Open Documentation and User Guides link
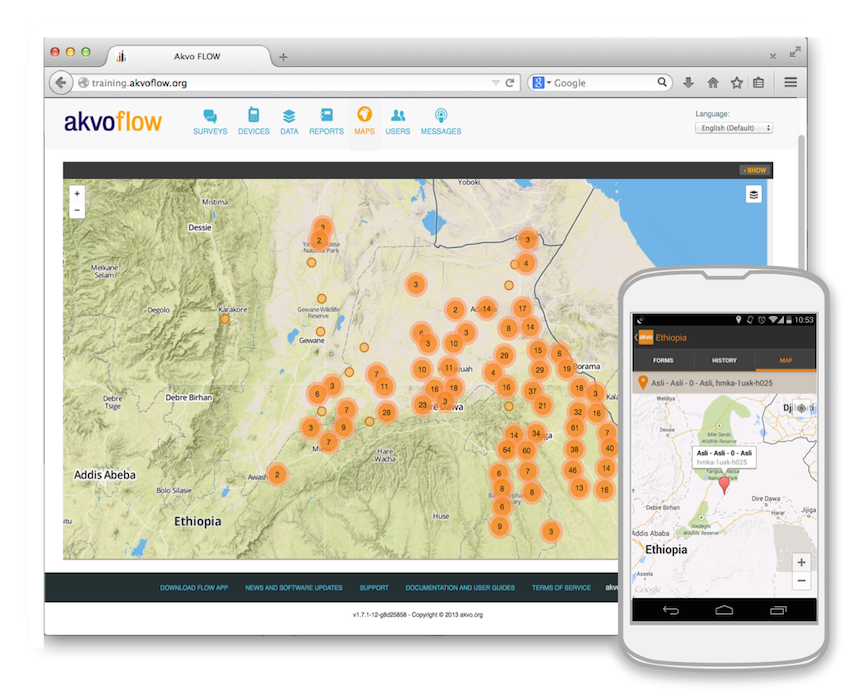The height and width of the screenshot is (697, 850). 460,588
